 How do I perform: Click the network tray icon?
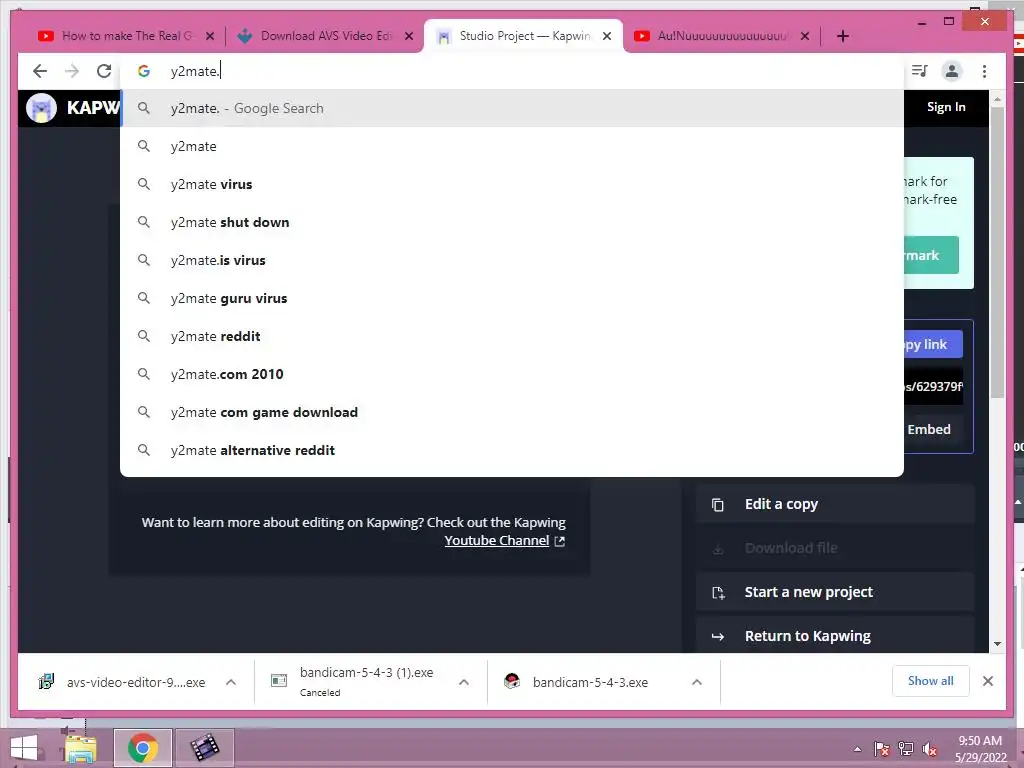click(905, 749)
